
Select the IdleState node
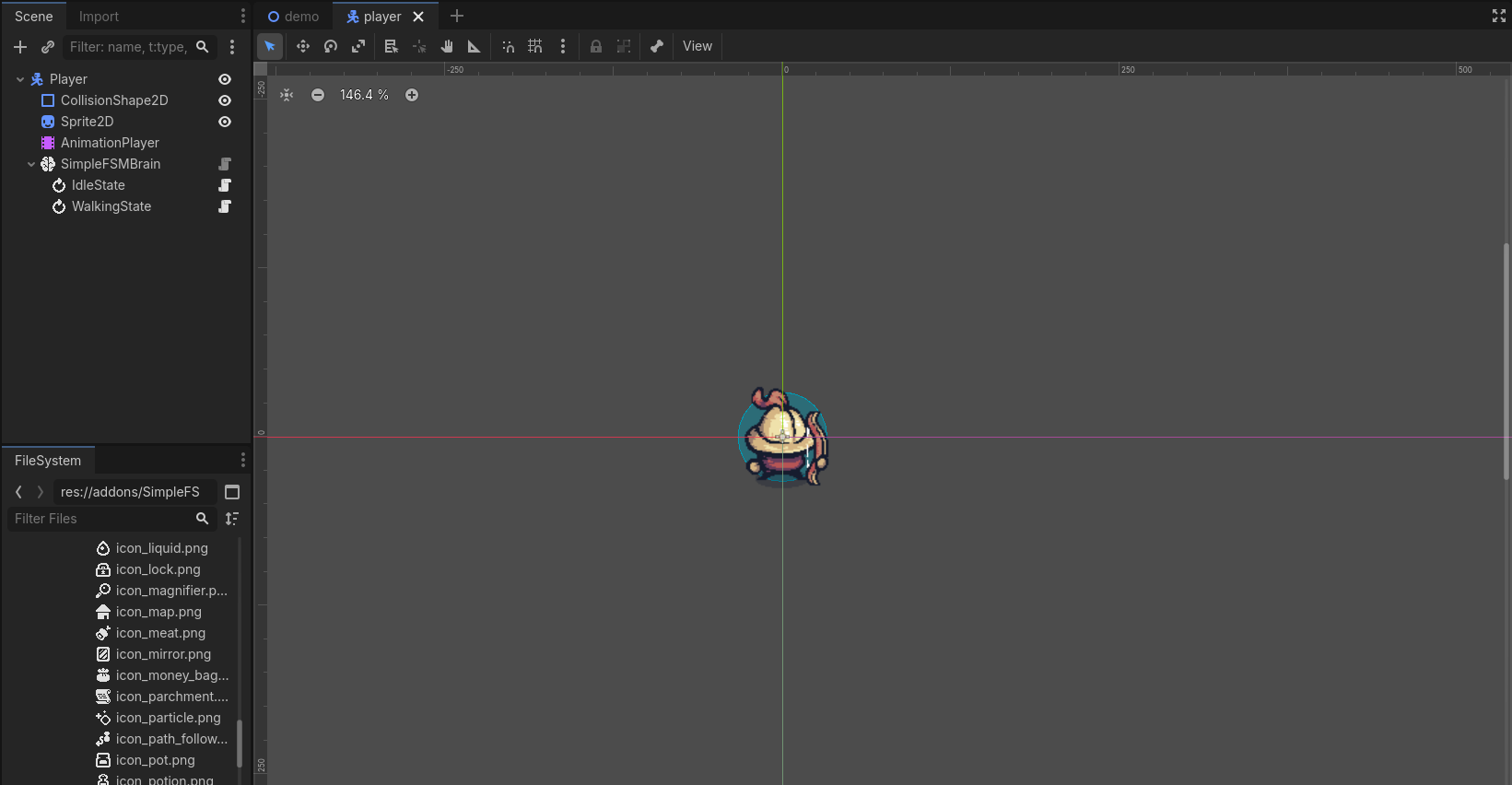point(98,185)
